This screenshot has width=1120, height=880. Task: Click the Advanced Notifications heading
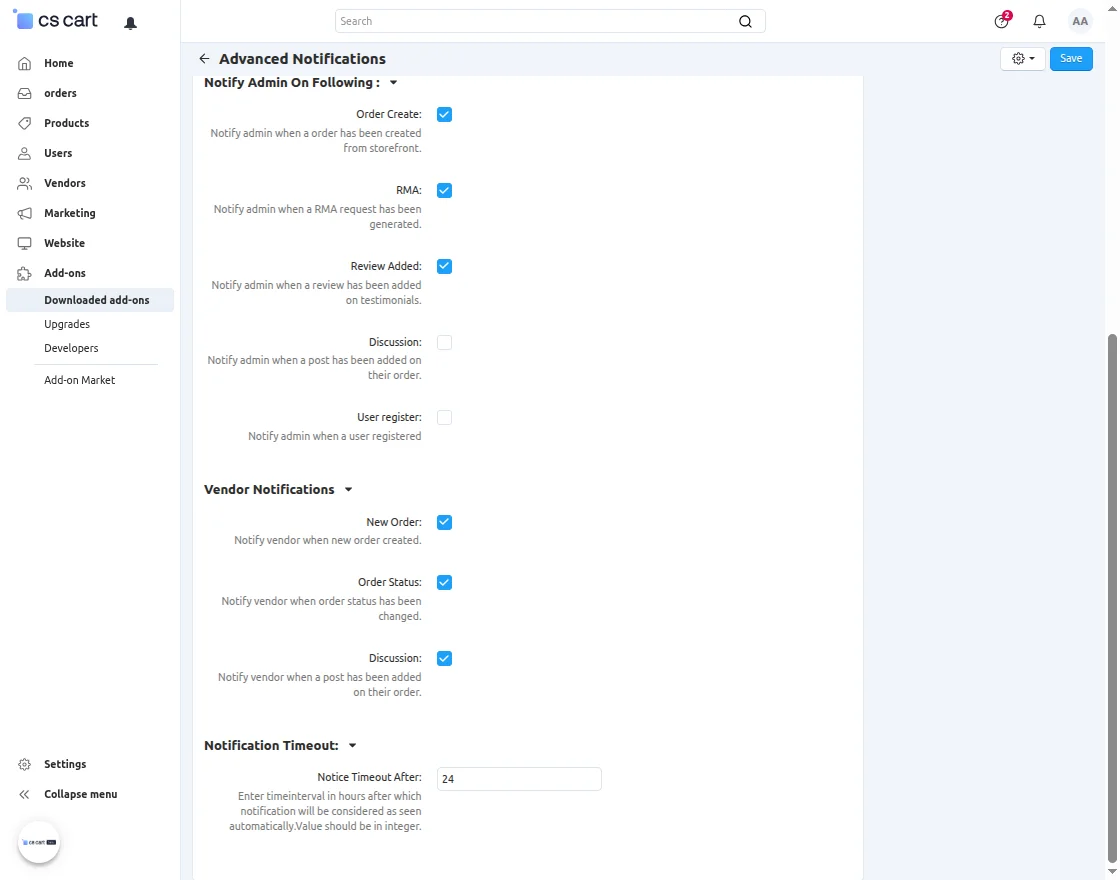pyautogui.click(x=302, y=59)
